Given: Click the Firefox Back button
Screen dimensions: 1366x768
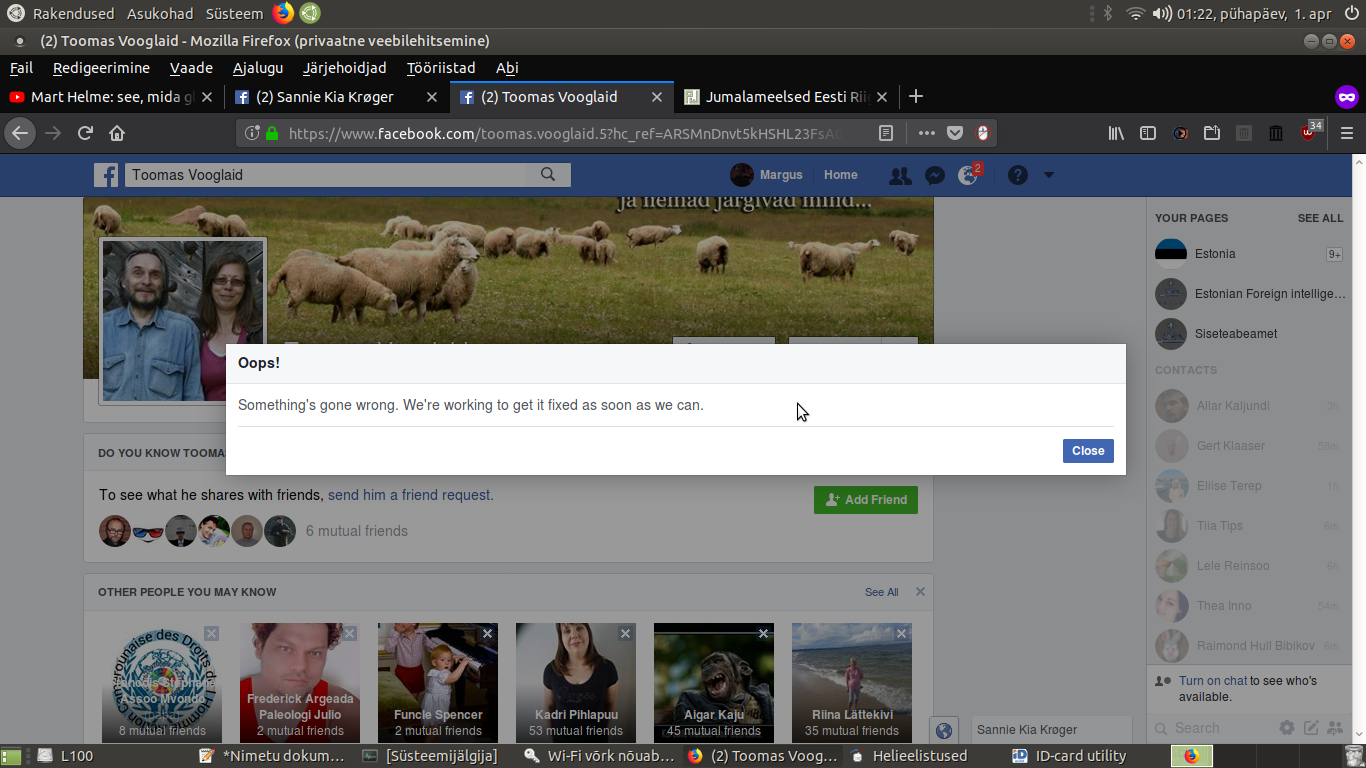Looking at the screenshot, I should pos(20,133).
